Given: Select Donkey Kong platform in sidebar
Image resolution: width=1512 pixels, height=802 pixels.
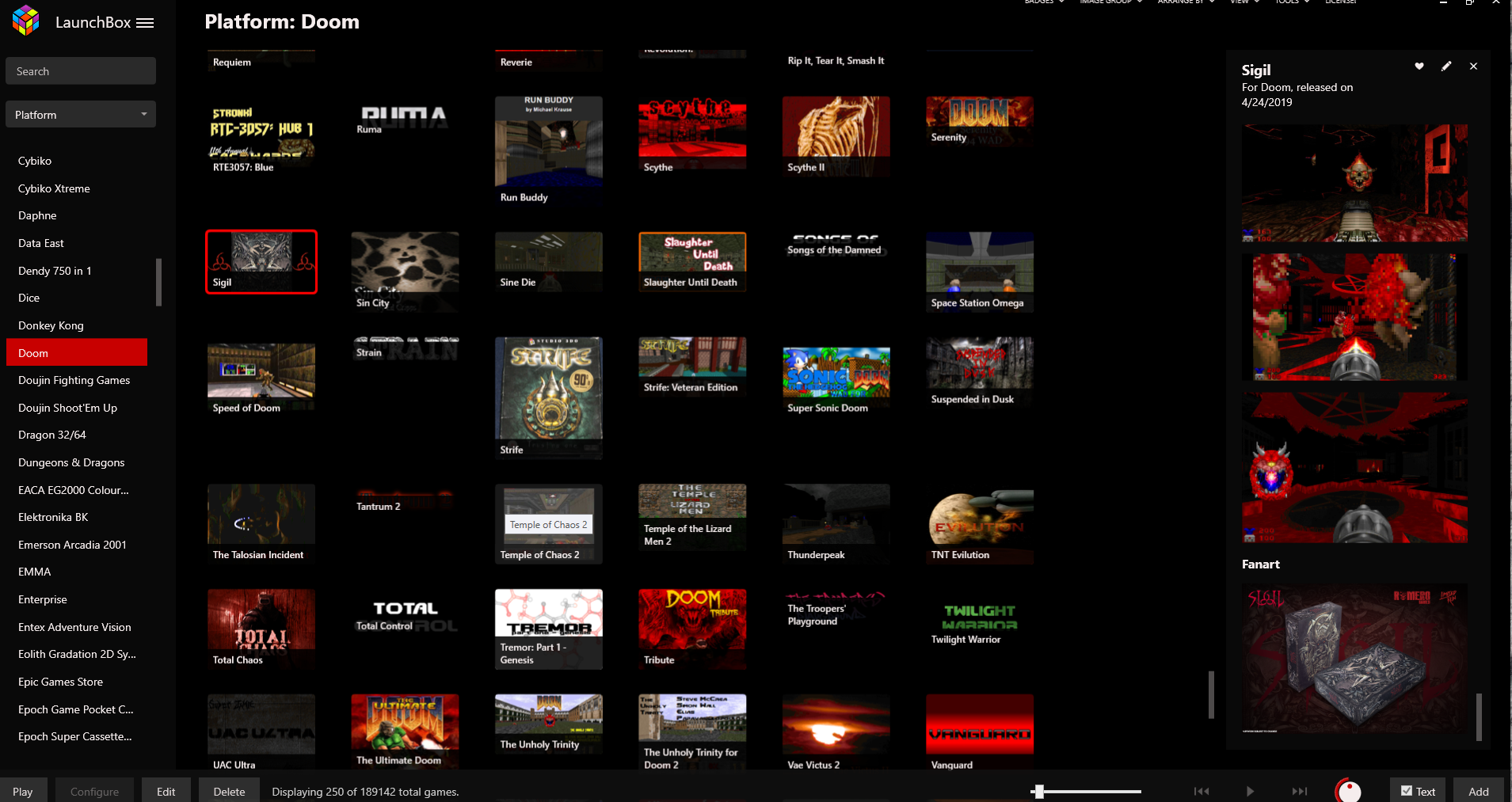Looking at the screenshot, I should [x=77, y=325].
